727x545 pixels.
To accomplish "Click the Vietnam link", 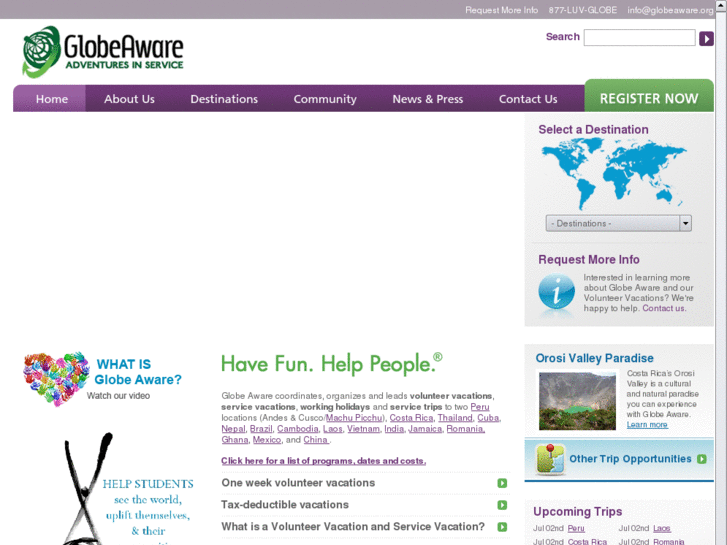I will click(x=364, y=429).
